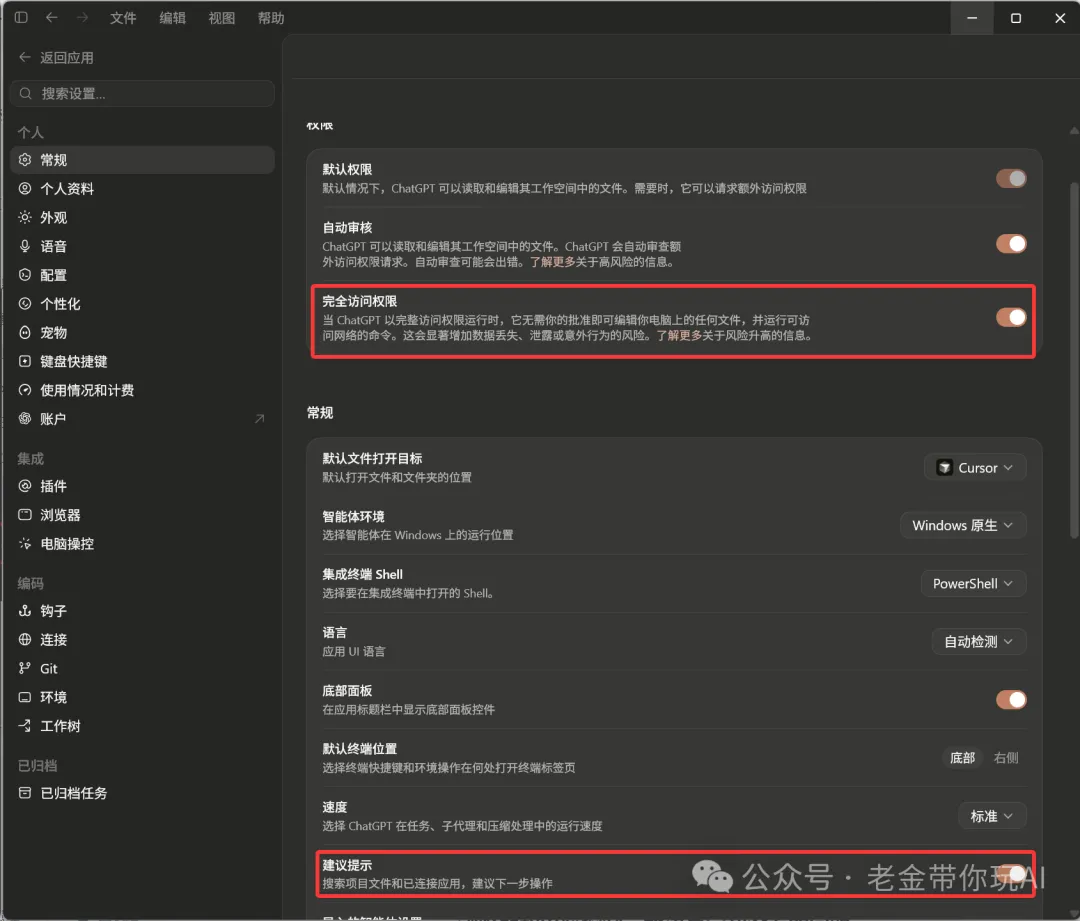Click the monitor icon beside 环境
This screenshot has width=1080, height=921.
coord(25,697)
